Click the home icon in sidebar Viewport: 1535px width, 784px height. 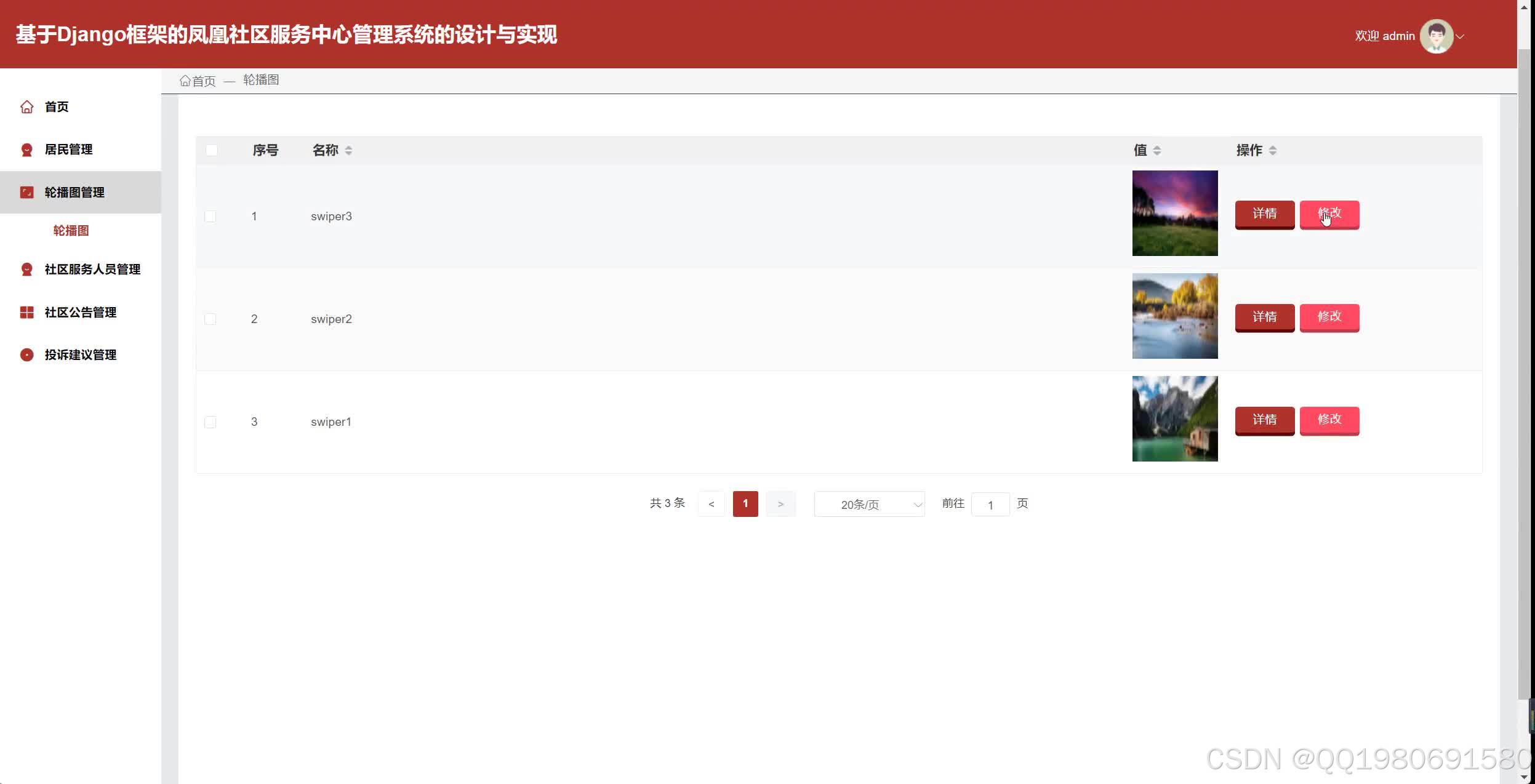(x=26, y=107)
